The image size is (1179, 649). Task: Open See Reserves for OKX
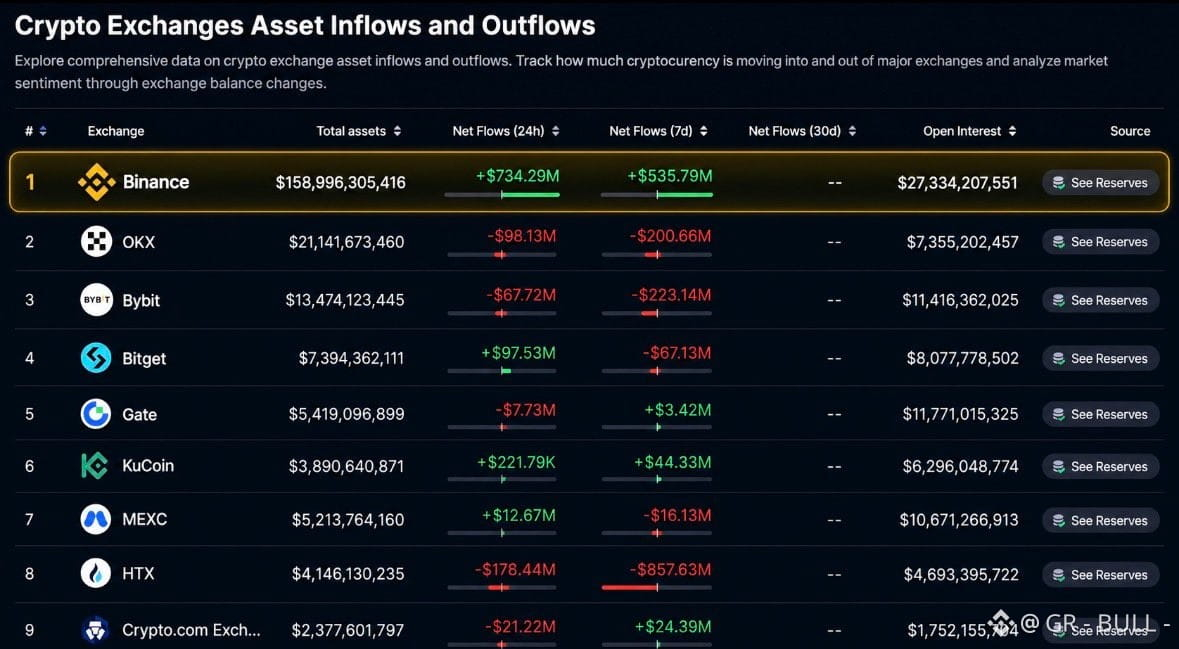coord(1100,242)
